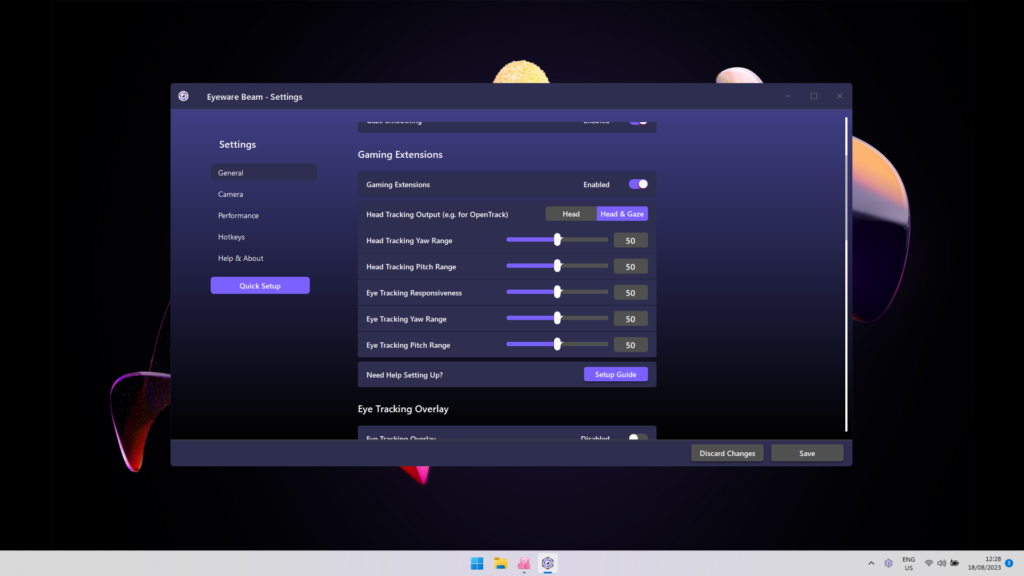Maximize the Eyeware Beam window
The image size is (1024, 576).
click(814, 96)
